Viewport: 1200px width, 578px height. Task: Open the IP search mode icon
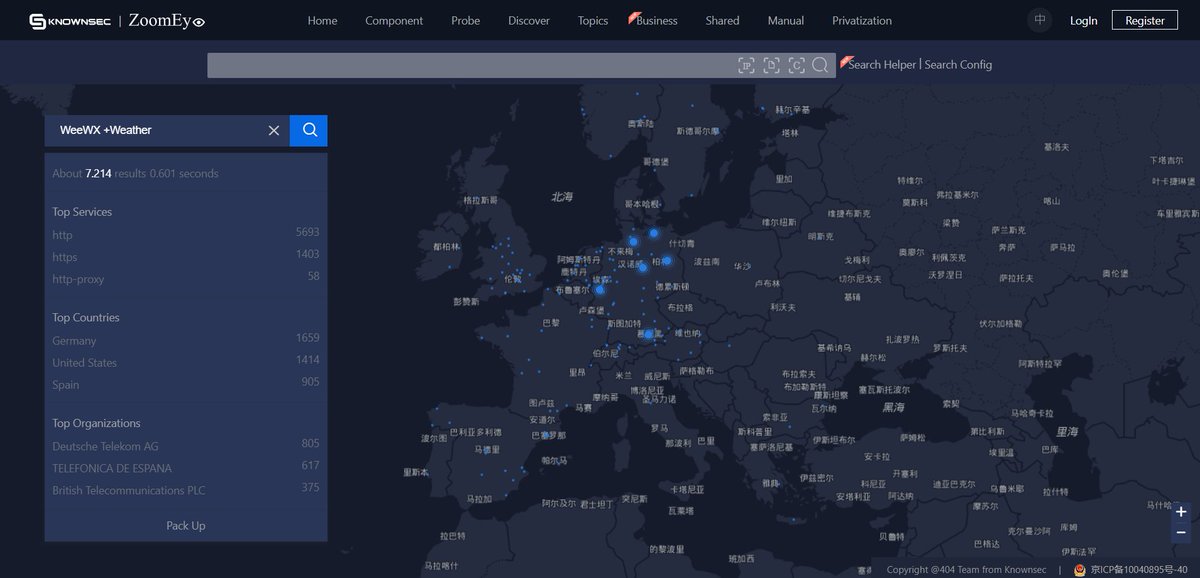pos(746,65)
